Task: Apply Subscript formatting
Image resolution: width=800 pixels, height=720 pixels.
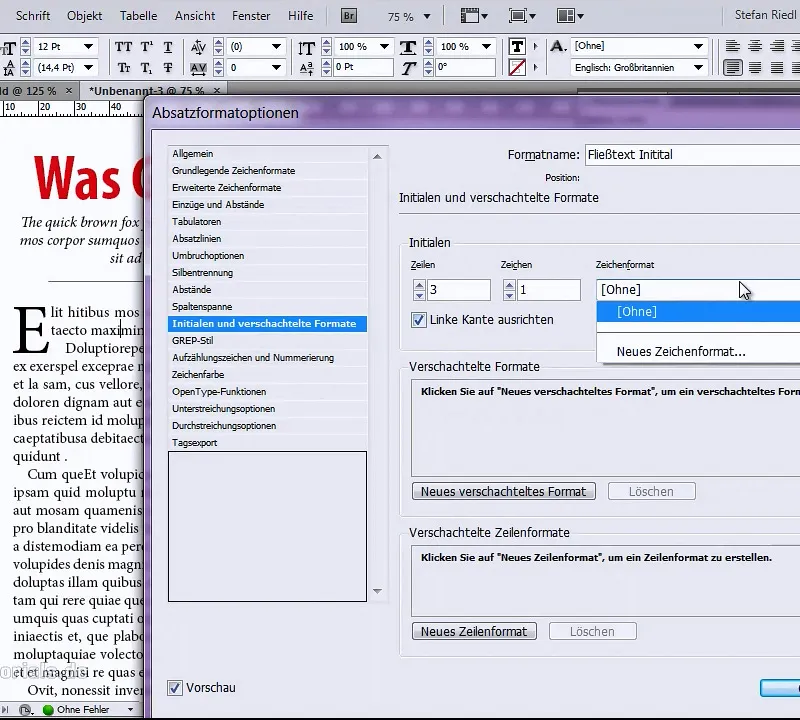Action: (x=146, y=67)
